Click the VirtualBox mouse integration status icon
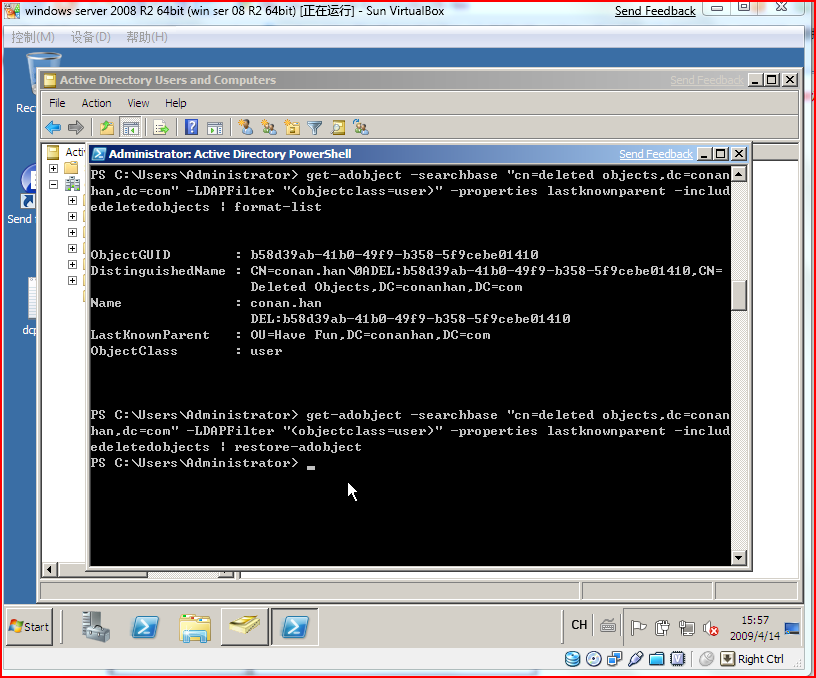Image resolution: width=816 pixels, height=678 pixels. (x=706, y=659)
